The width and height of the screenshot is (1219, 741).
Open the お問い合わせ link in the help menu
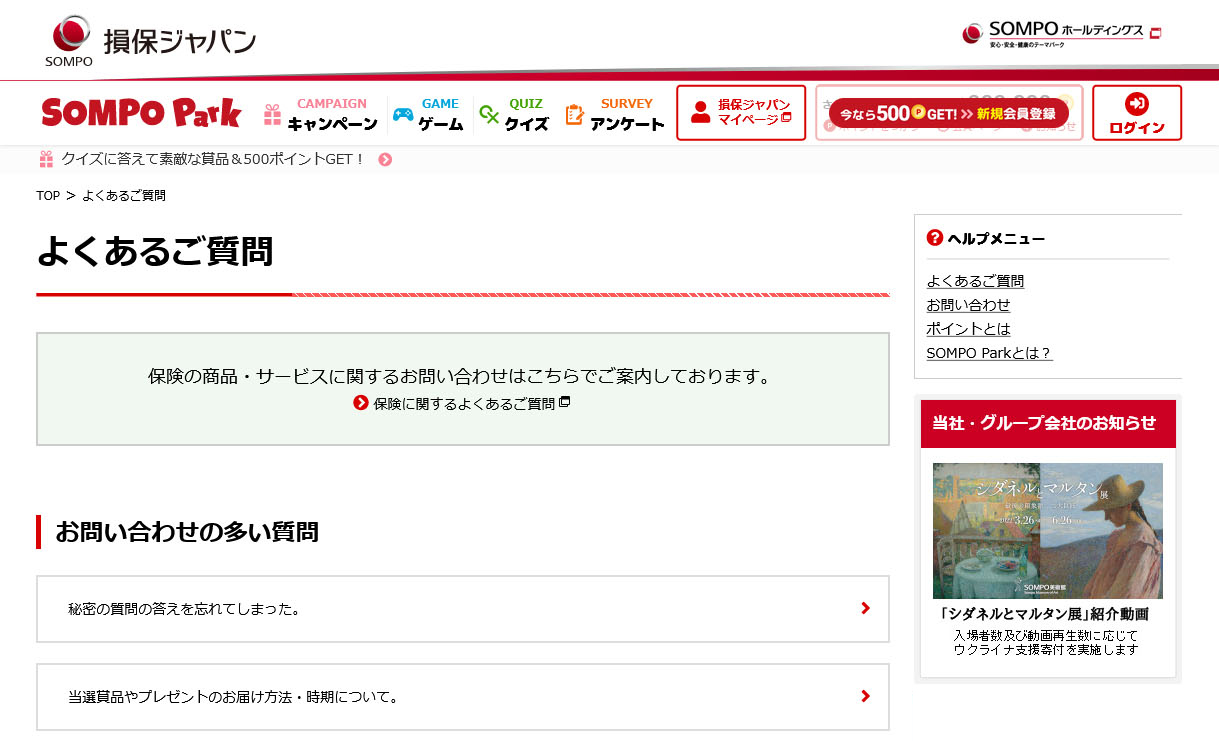968,305
